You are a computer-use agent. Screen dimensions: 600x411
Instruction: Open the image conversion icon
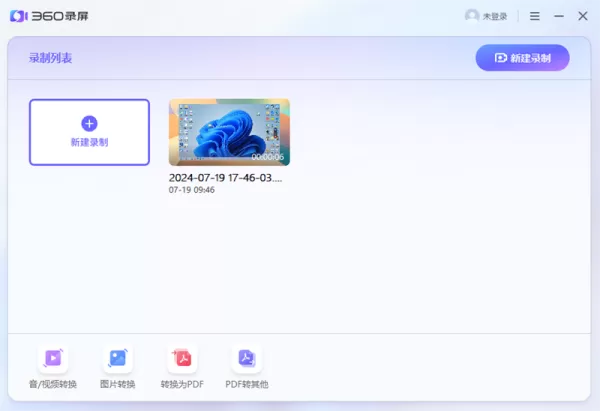117,358
